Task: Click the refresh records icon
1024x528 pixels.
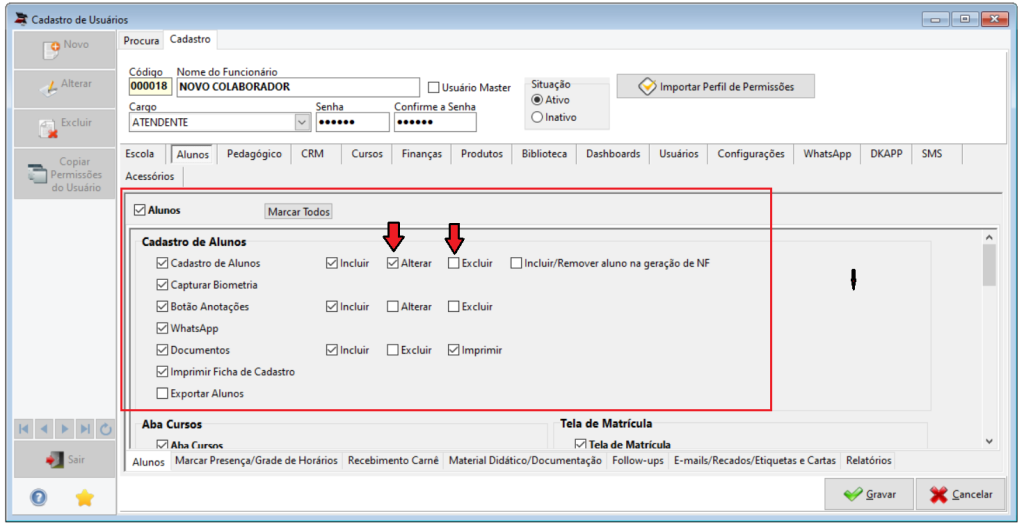Action: pyautogui.click(x=105, y=429)
